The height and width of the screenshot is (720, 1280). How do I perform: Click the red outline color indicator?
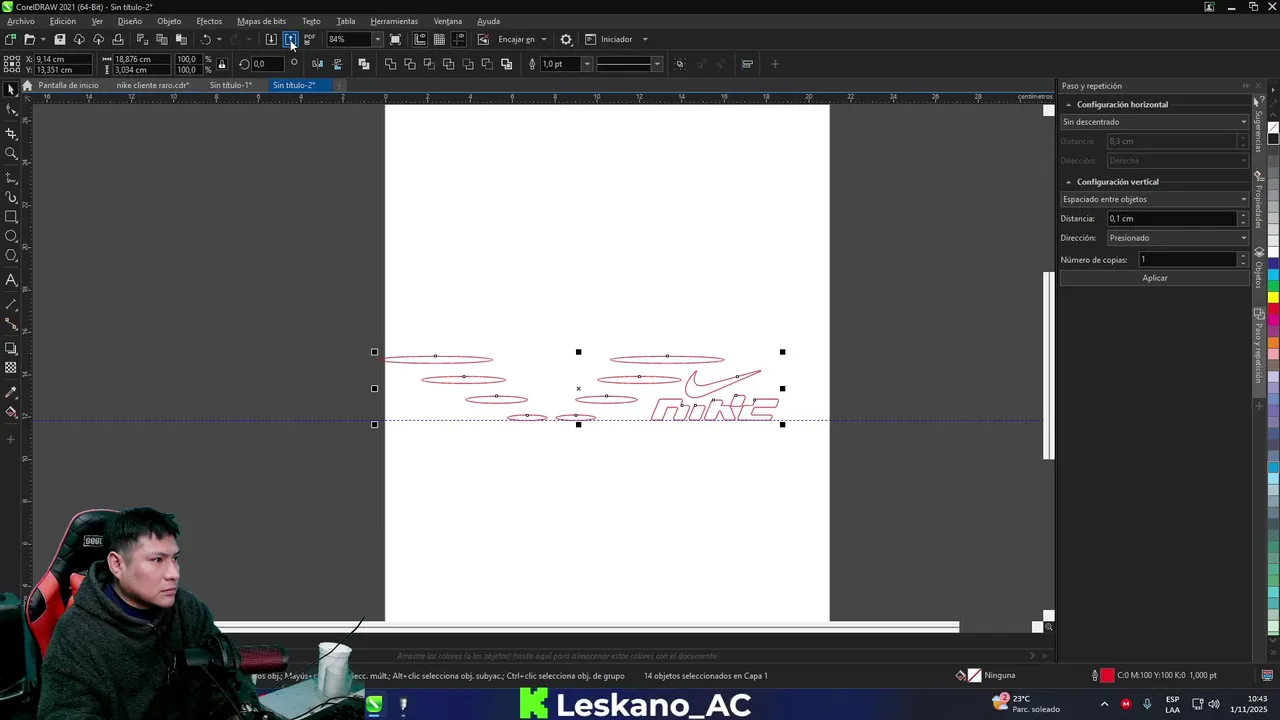(x=1107, y=676)
